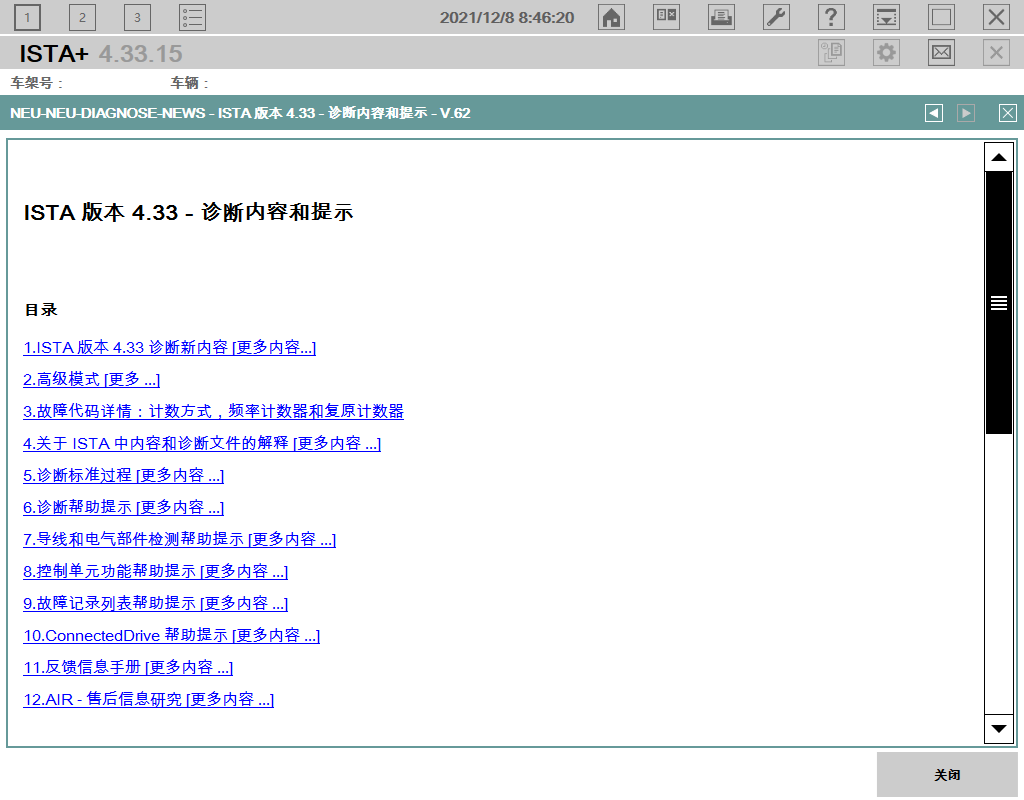Open link 1 ISTA 版本 4.33 诊断新内容
The width and height of the screenshot is (1024, 800).
[169, 347]
